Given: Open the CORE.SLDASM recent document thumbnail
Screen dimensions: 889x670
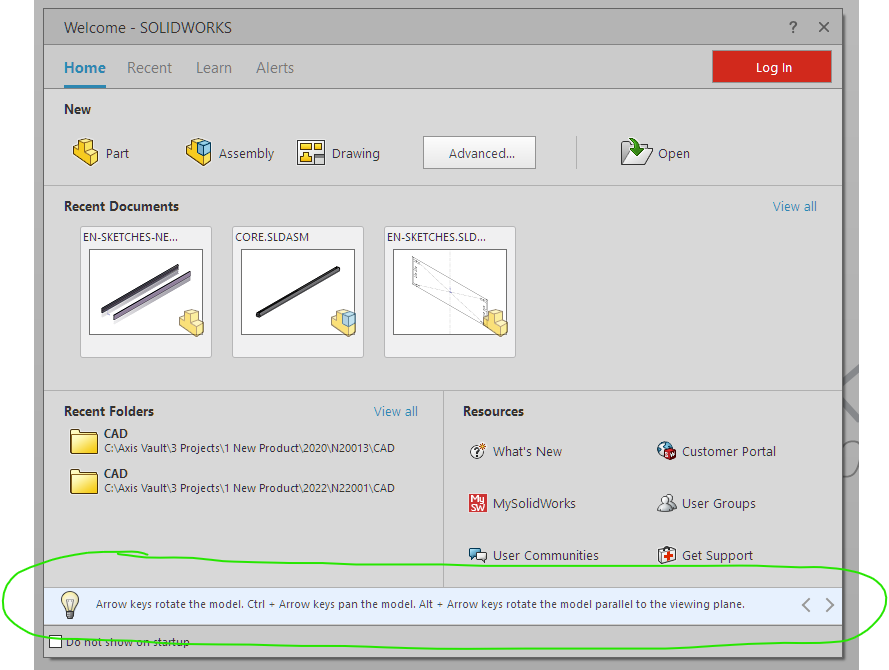Looking at the screenshot, I should [298, 292].
